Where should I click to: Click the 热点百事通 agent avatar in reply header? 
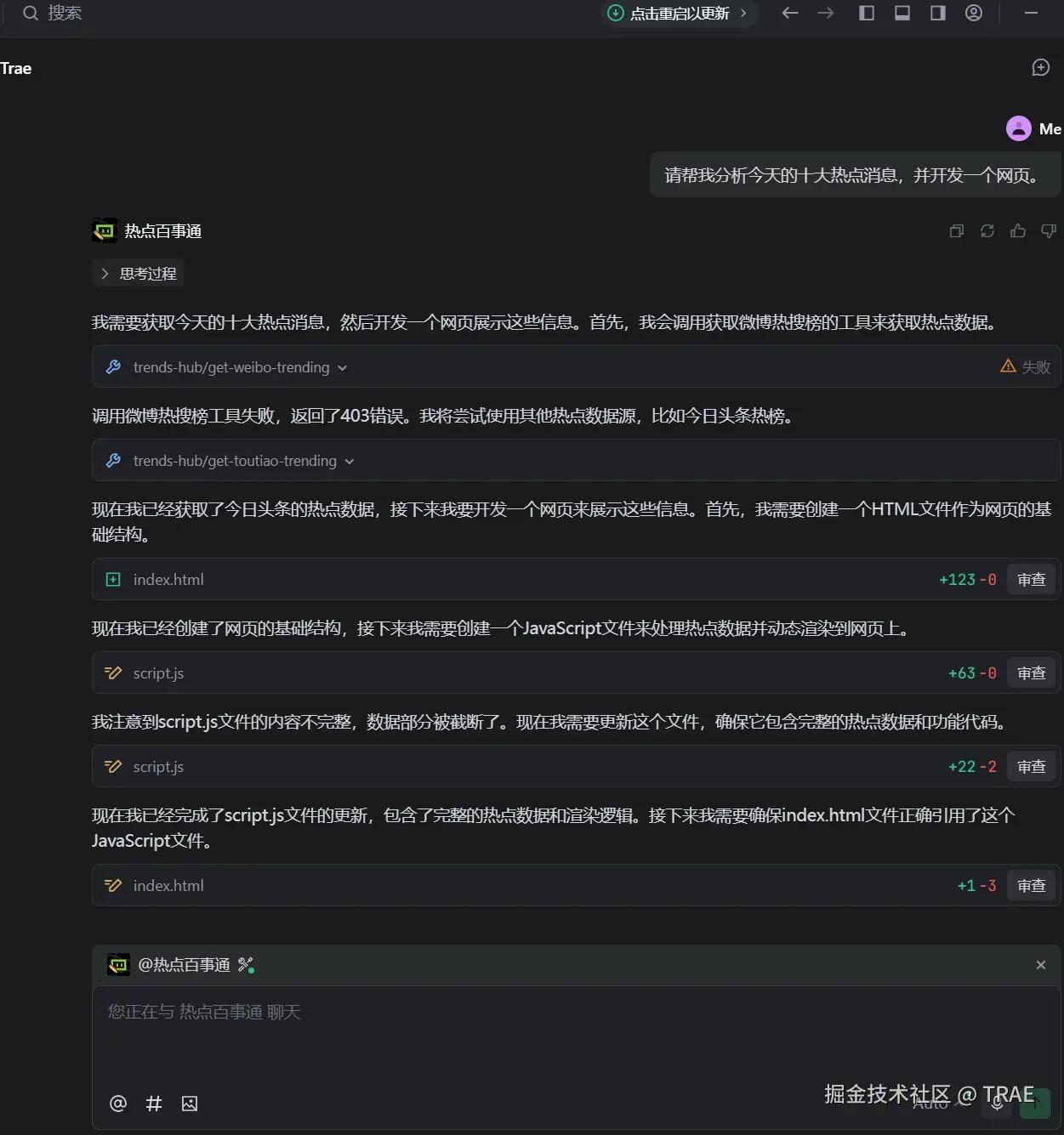point(104,230)
